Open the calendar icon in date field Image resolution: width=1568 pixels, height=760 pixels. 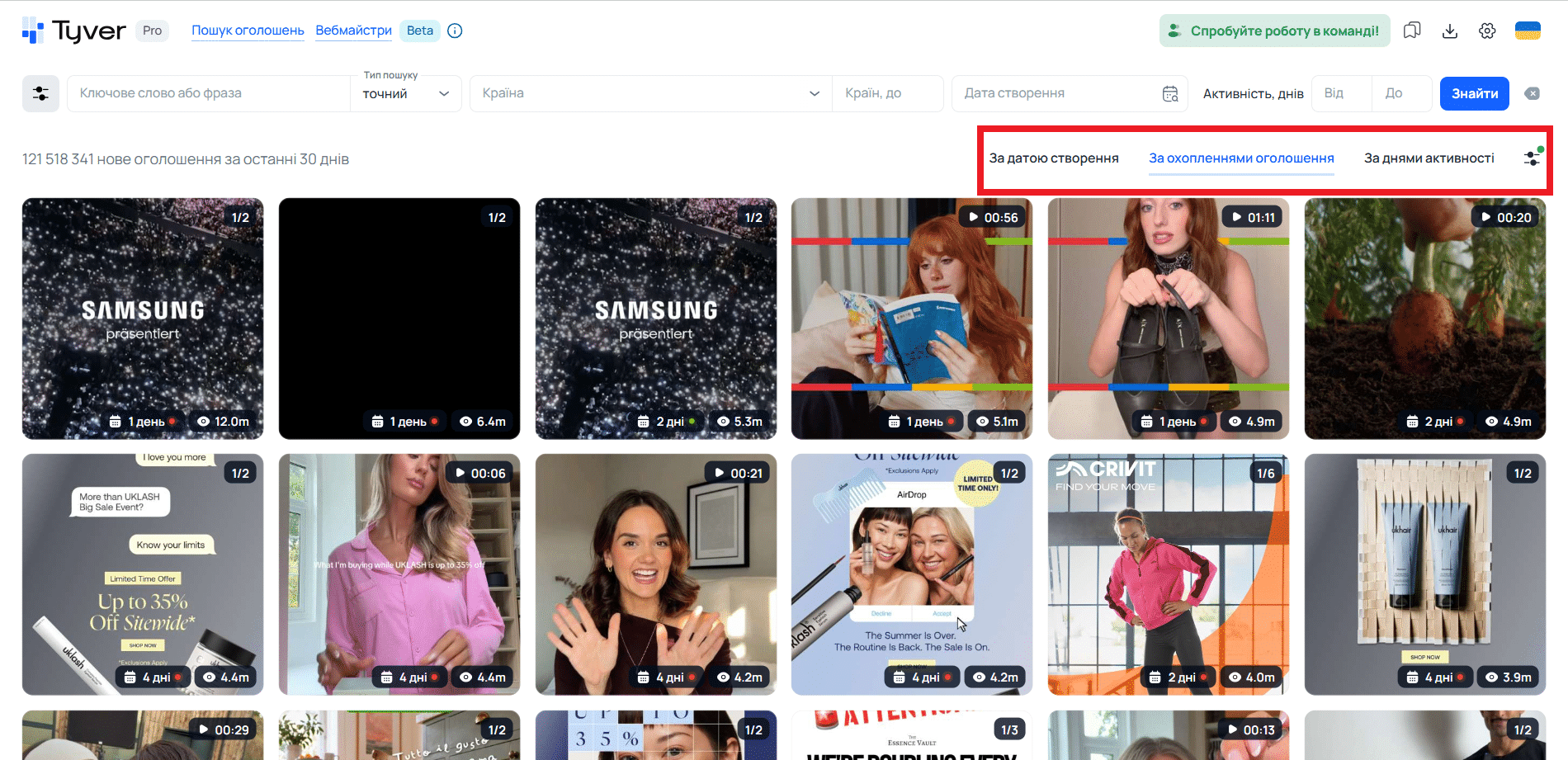click(1170, 93)
